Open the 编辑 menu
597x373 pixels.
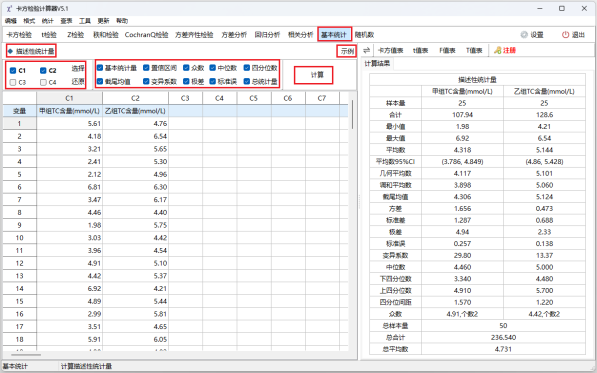pos(11,21)
